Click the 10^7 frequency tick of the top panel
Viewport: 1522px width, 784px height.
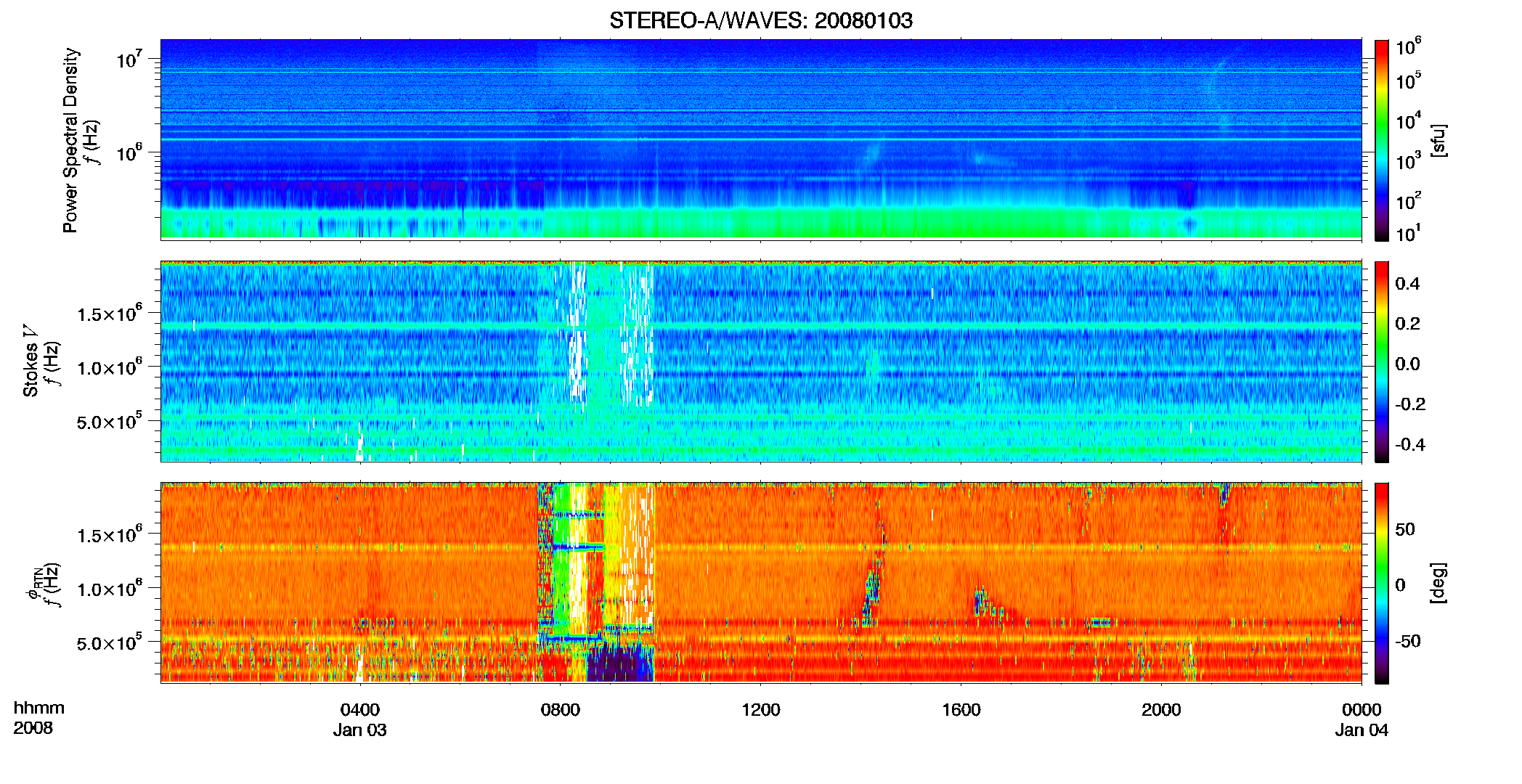[129, 59]
